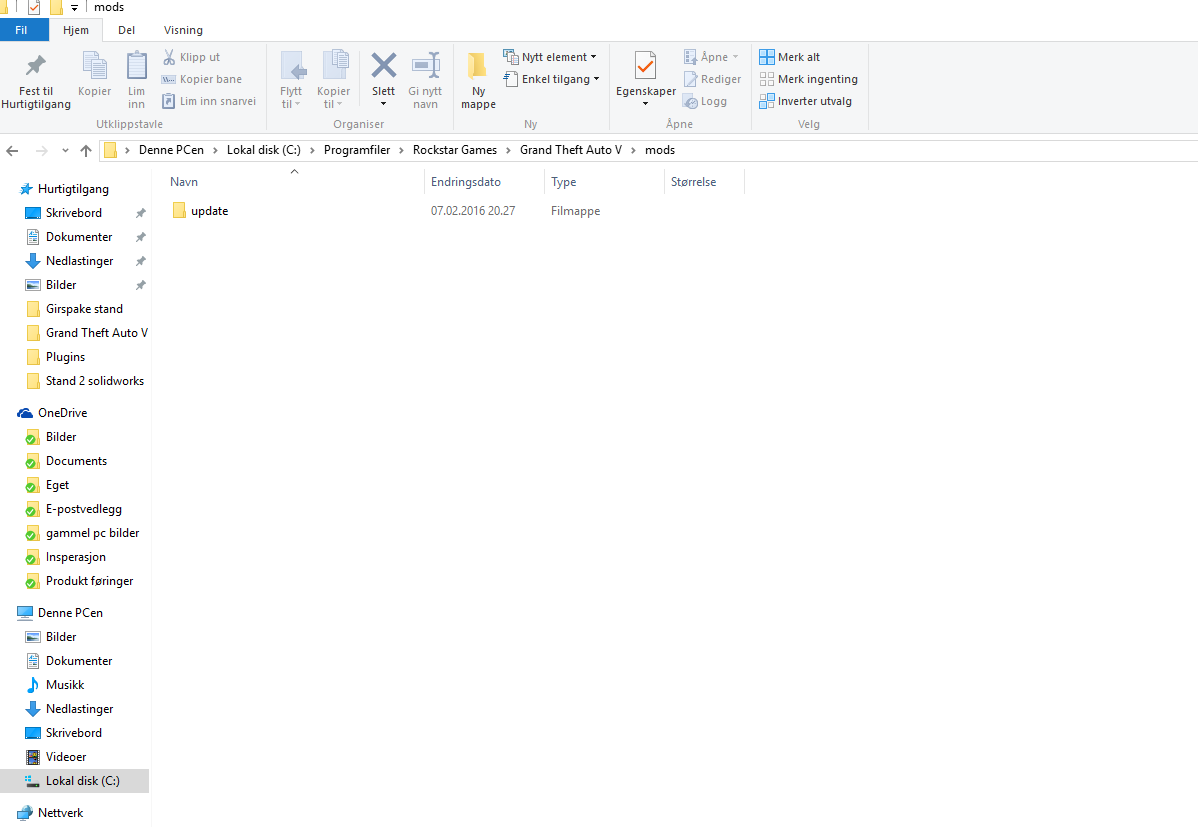Click Lim inn snarvei command
This screenshot has height=827, width=1198.
(209, 101)
